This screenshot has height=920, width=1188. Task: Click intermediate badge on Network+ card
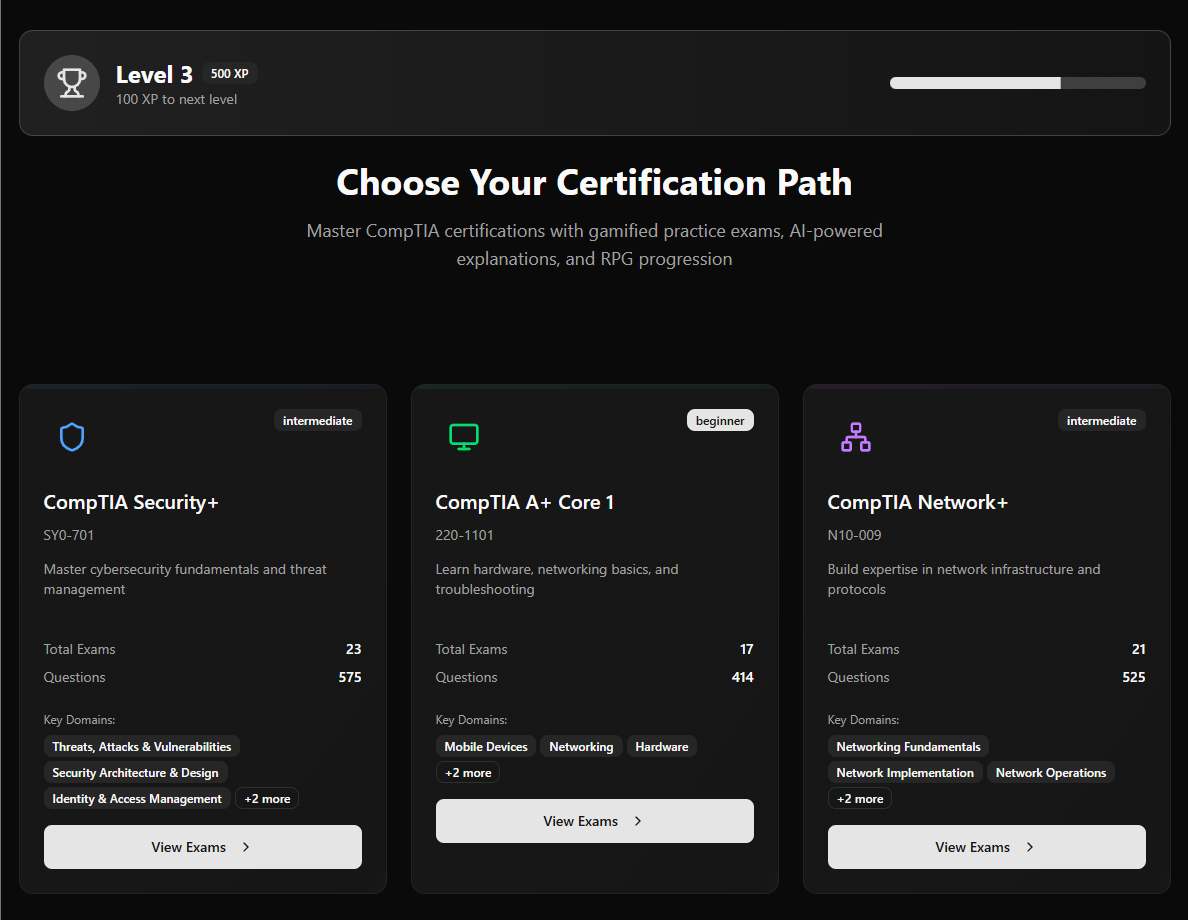coord(1101,421)
